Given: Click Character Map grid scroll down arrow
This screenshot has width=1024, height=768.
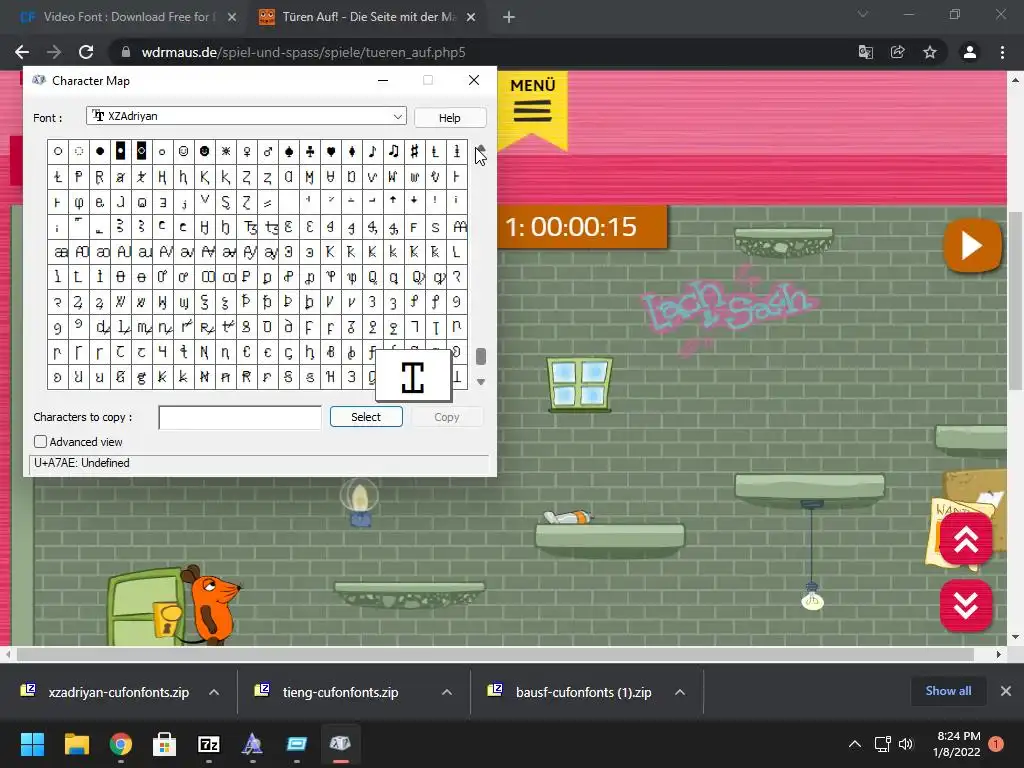Looking at the screenshot, I should pos(481,382).
